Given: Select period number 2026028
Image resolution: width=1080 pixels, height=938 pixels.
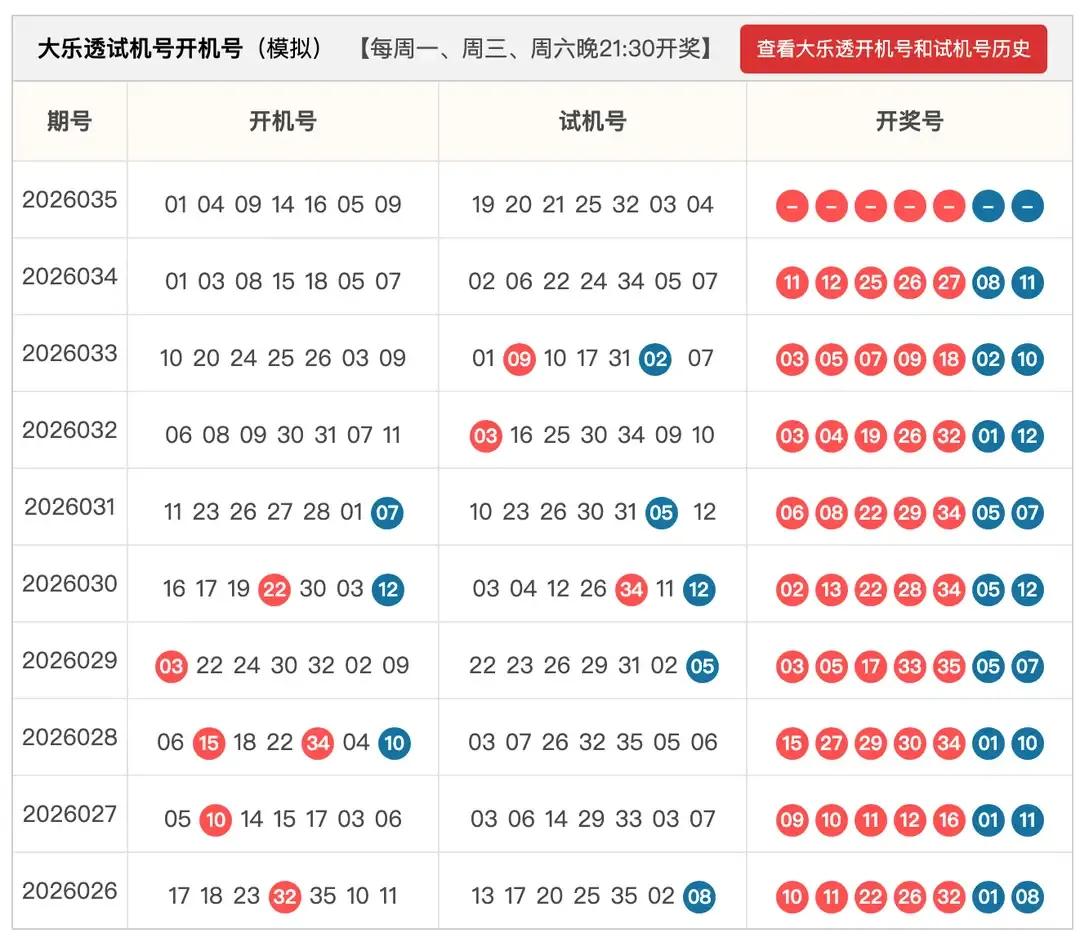Looking at the screenshot, I should (70, 738).
